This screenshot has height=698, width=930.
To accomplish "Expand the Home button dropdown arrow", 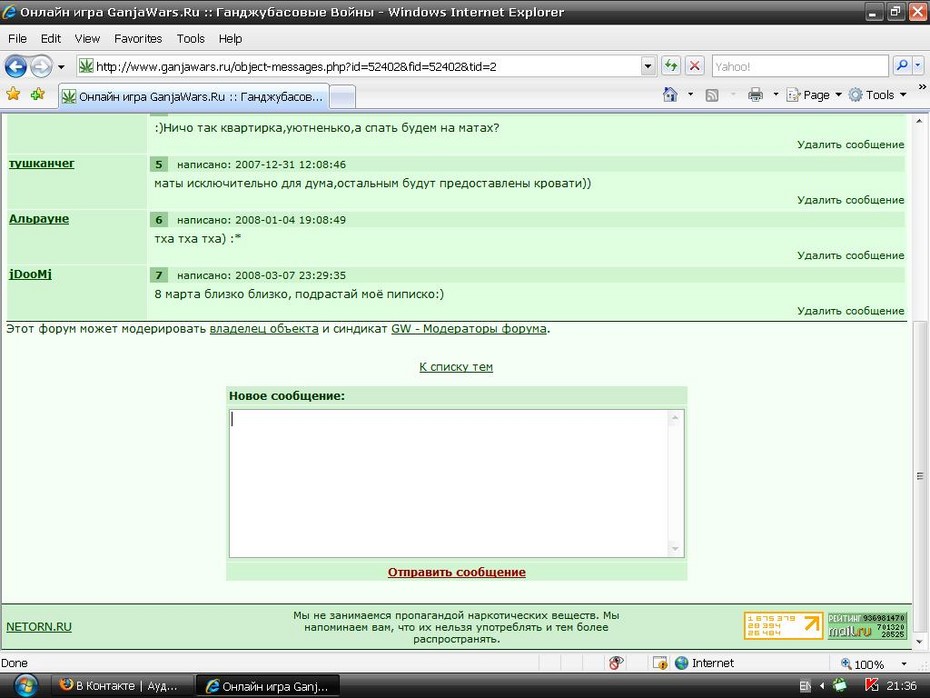I will click(690, 95).
